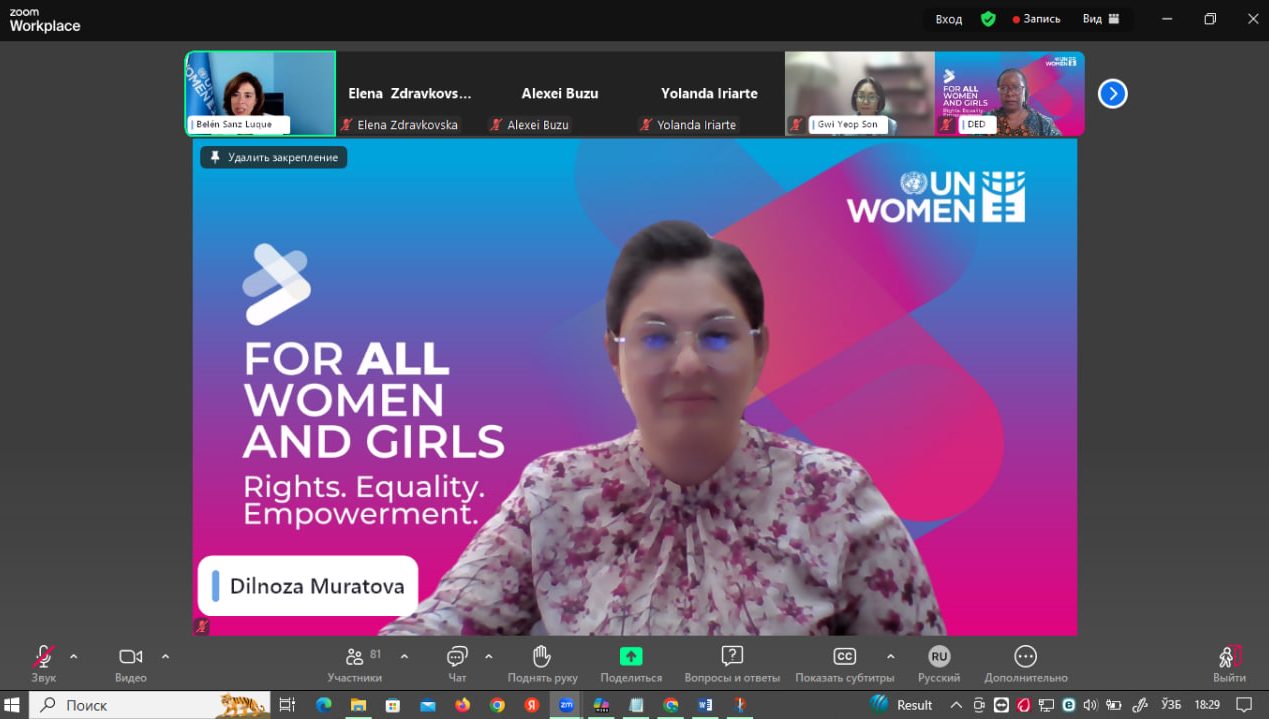1269x719 pixels.
Task: Expand subtitle options arrow beside Показать субтитры
Action: (890, 657)
